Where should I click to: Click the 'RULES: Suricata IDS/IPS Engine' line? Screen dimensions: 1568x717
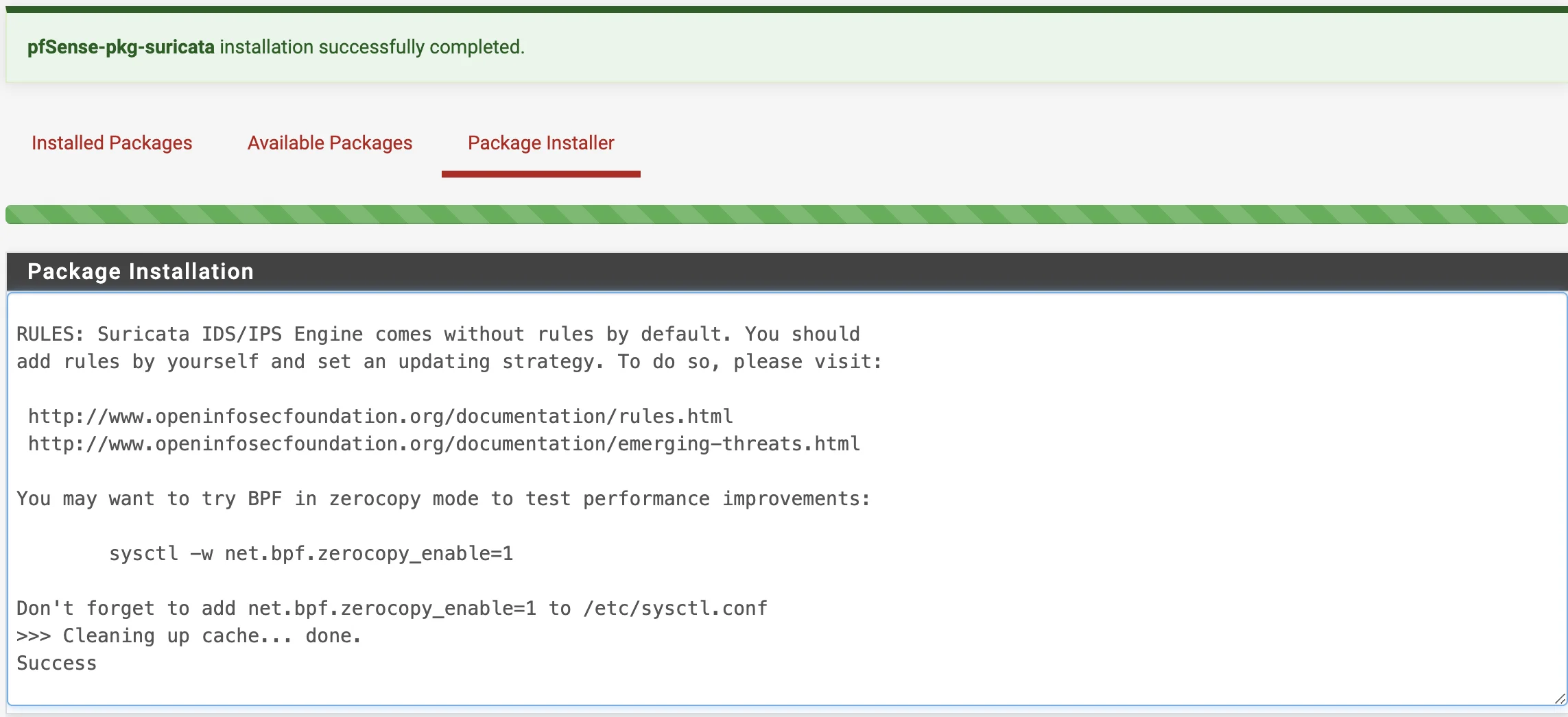pyautogui.click(x=438, y=334)
